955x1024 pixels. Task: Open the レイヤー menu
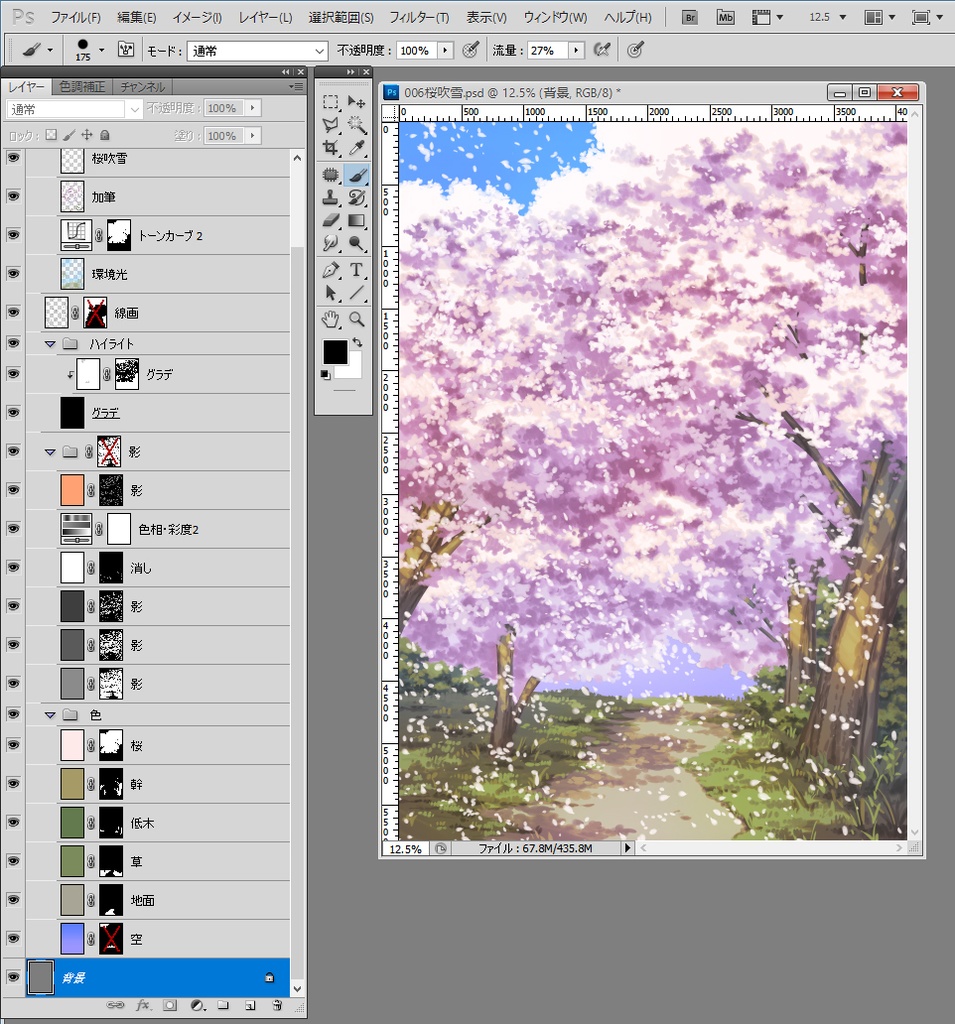(x=265, y=18)
